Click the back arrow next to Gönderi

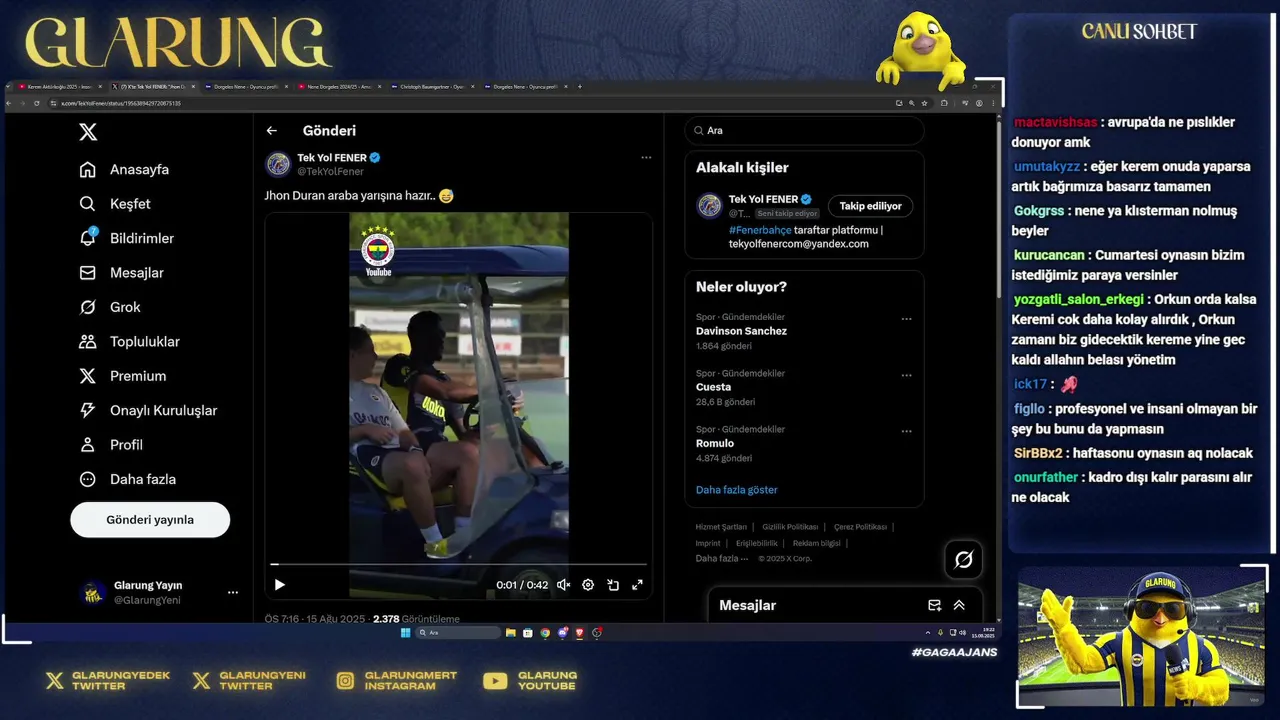(x=271, y=131)
